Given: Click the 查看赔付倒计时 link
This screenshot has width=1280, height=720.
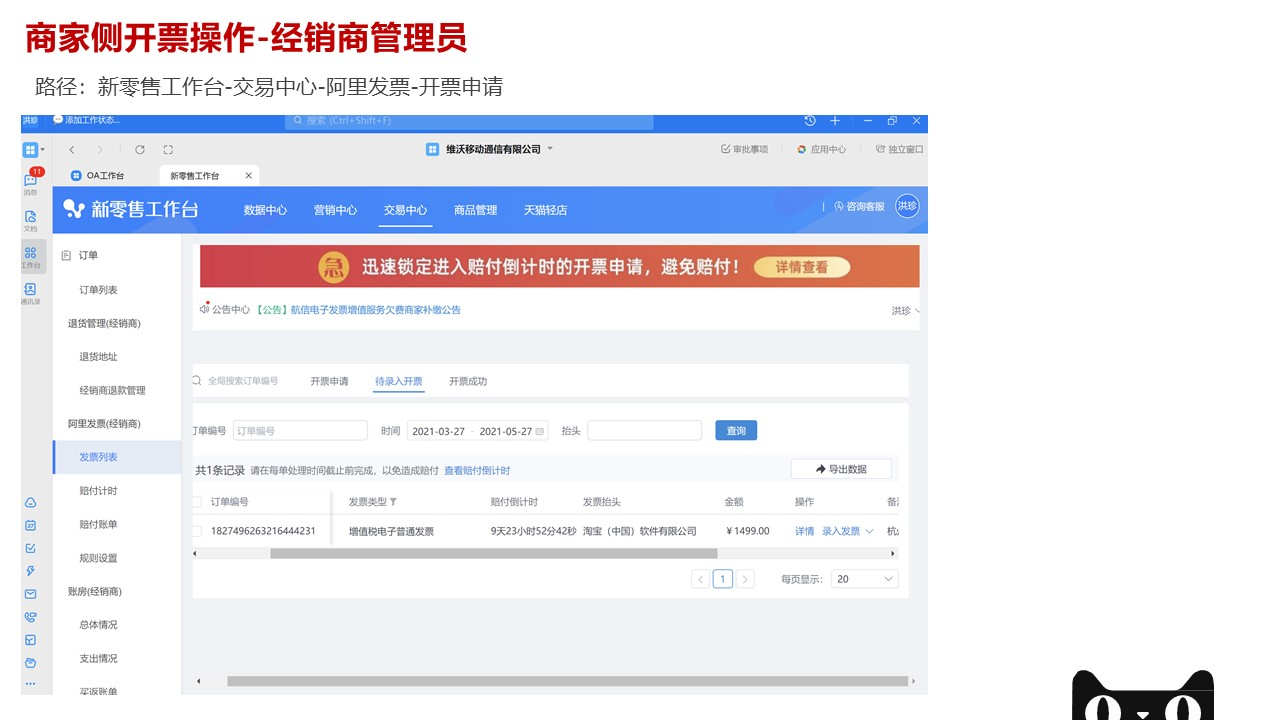Looking at the screenshot, I should tap(477, 470).
